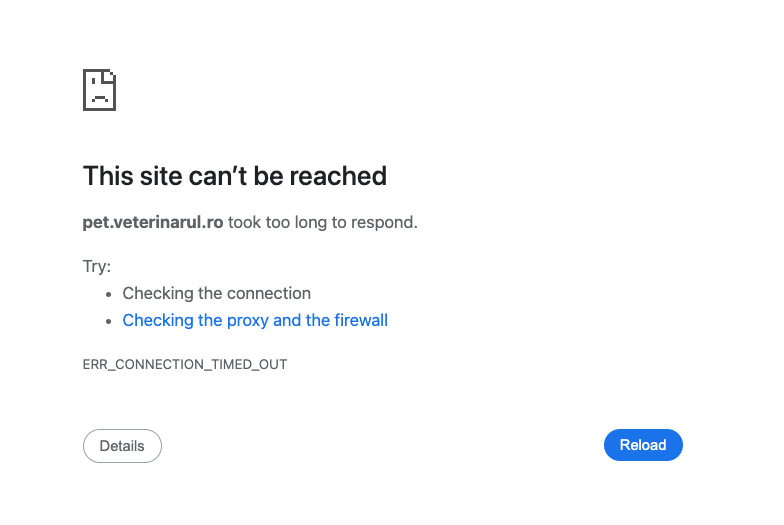Click the 'took too long to respond' text
The height and width of the screenshot is (525, 784).
tap(322, 222)
